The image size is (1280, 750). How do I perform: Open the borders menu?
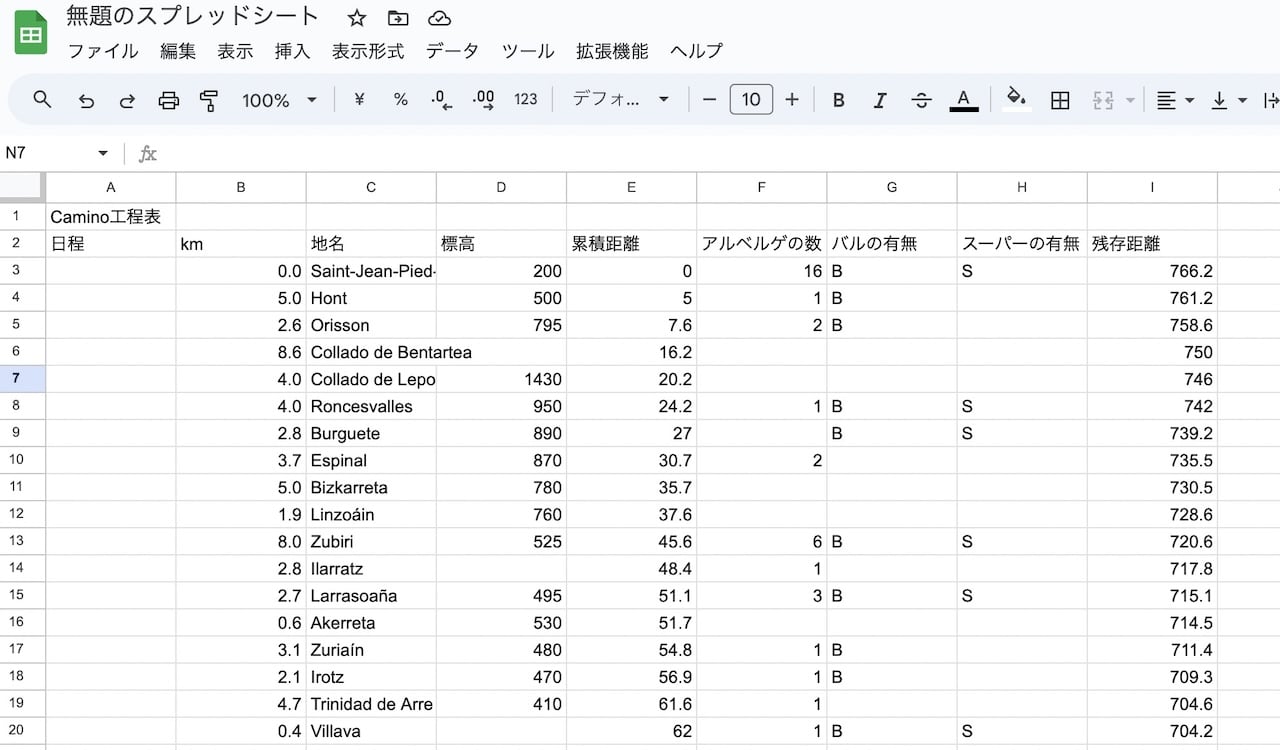click(x=1060, y=100)
